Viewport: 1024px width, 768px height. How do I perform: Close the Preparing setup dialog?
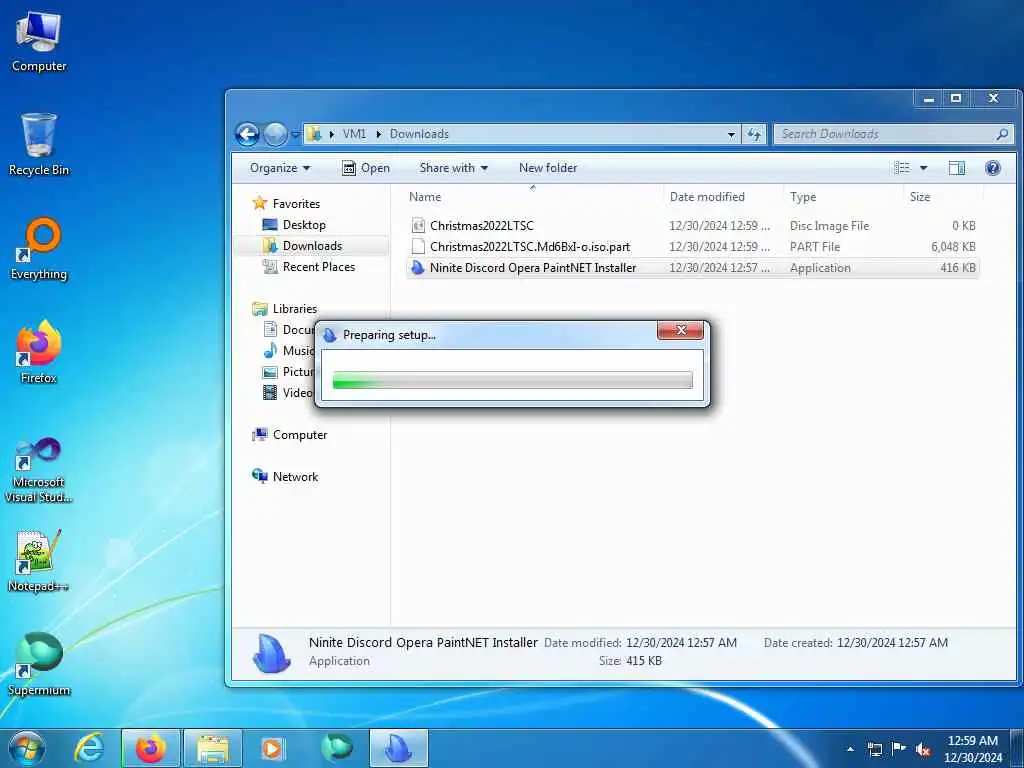point(680,330)
